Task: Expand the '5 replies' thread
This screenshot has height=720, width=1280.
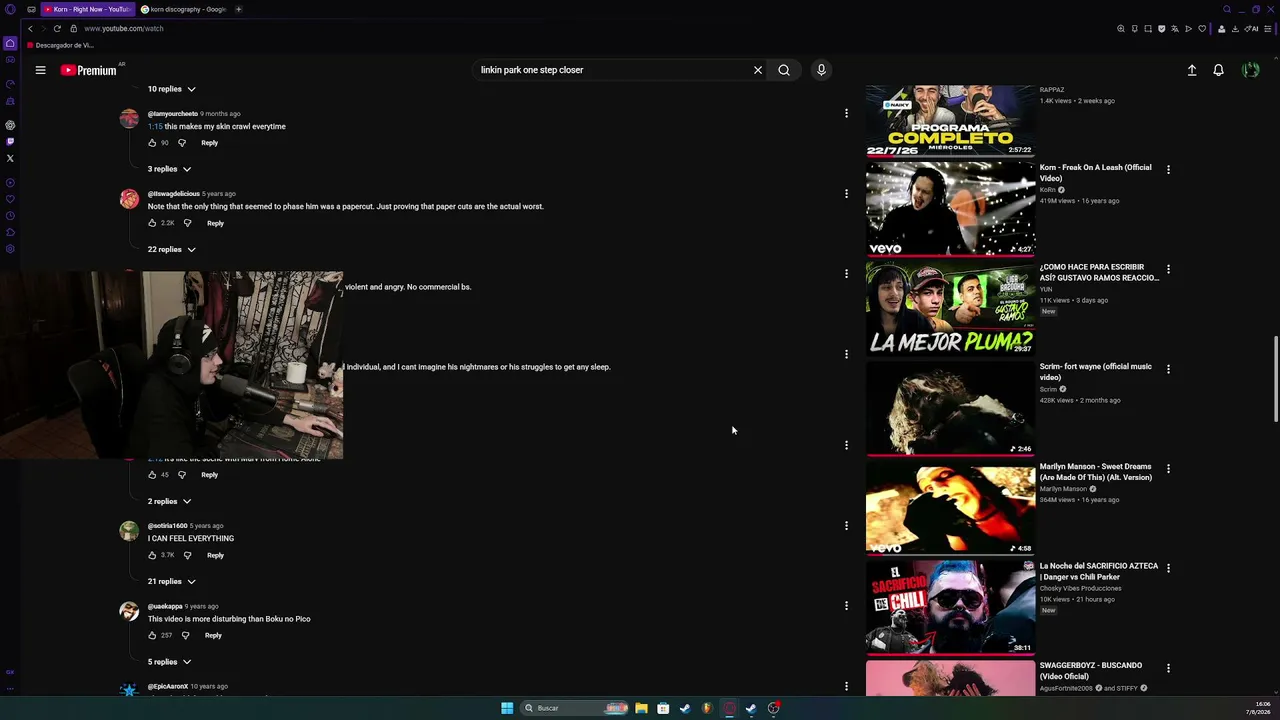Action: coord(169,662)
